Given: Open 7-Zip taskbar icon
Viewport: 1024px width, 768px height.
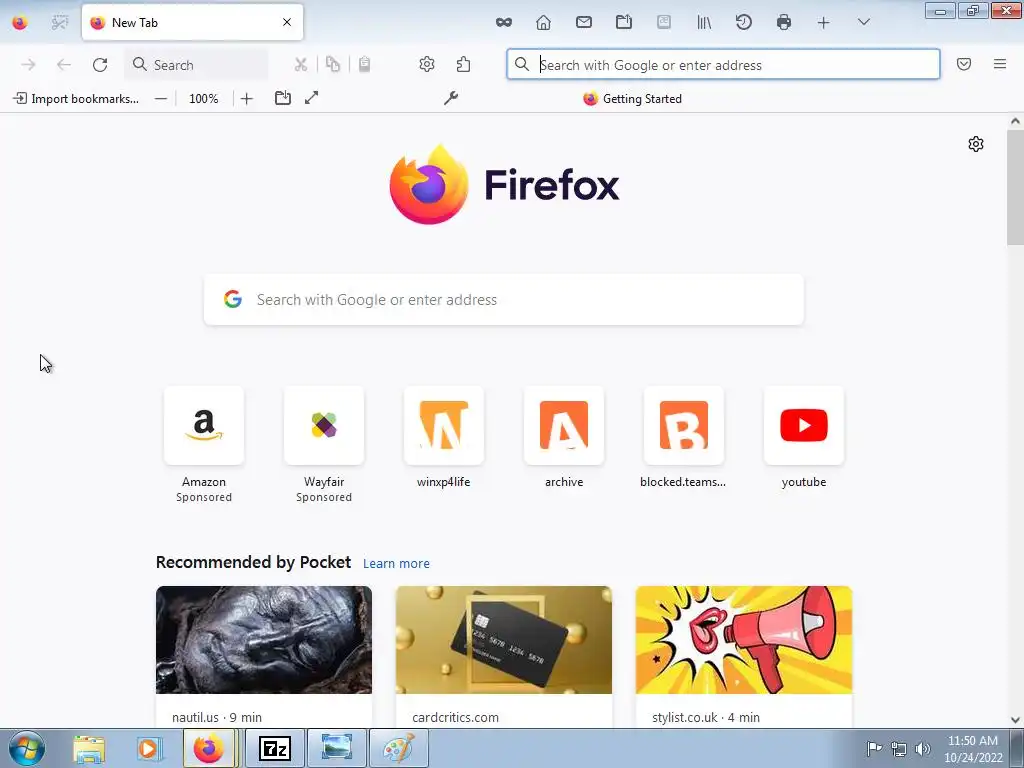Looking at the screenshot, I should point(274,748).
